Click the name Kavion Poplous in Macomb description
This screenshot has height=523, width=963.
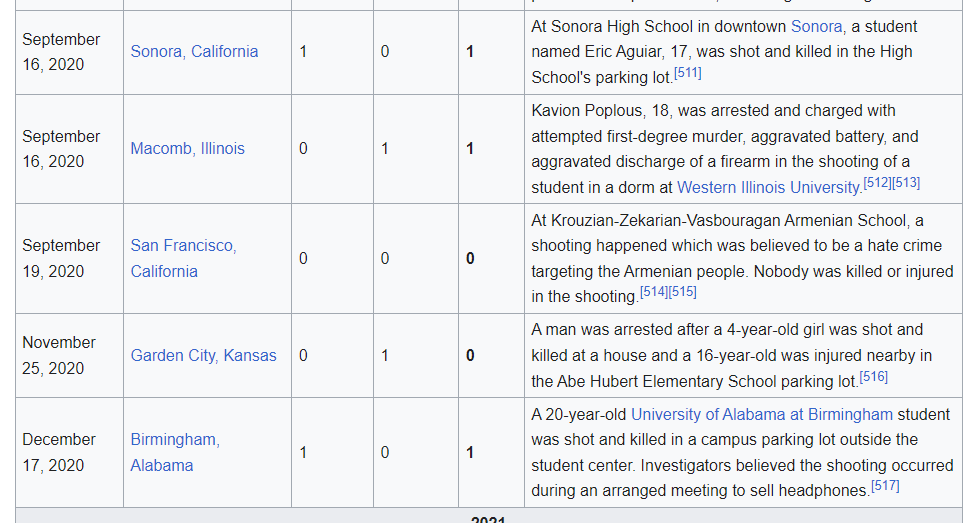pyautogui.click(x=588, y=110)
